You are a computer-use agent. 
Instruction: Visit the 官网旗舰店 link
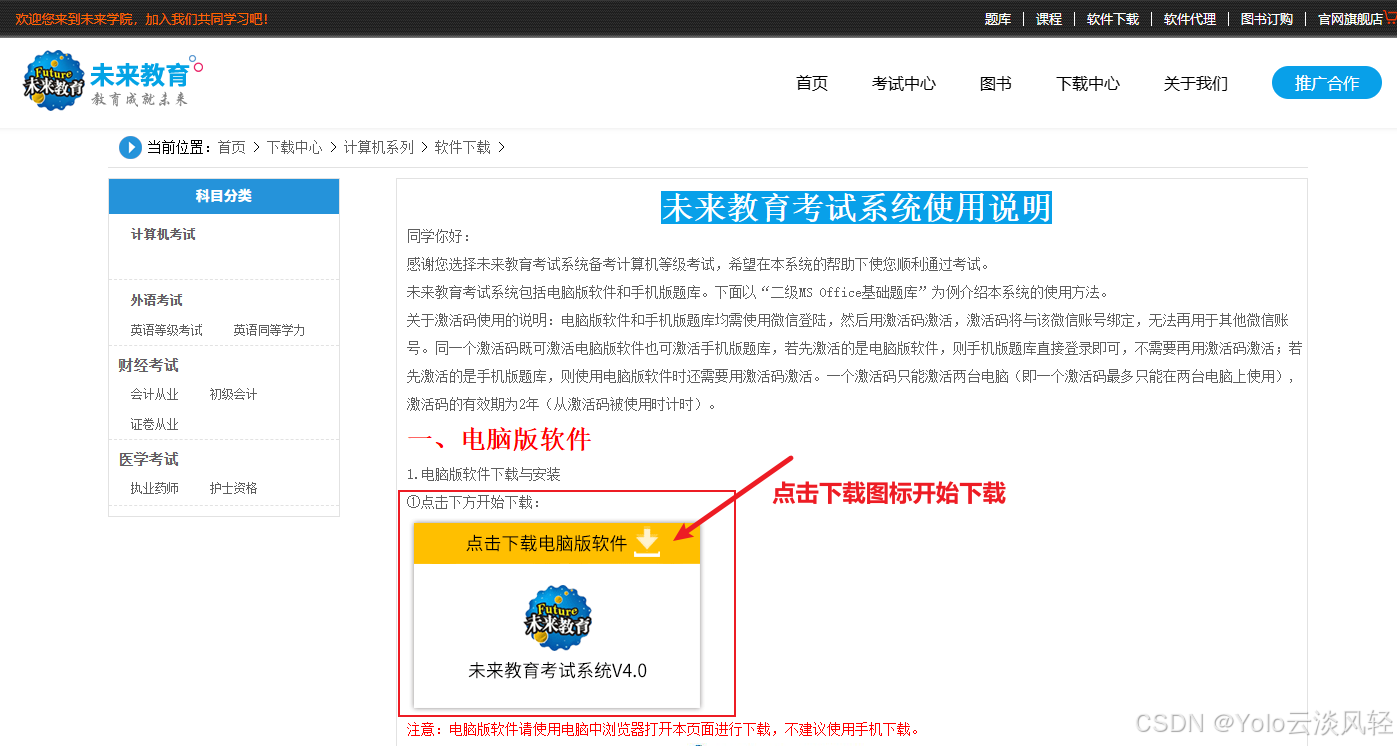[x=1349, y=19]
